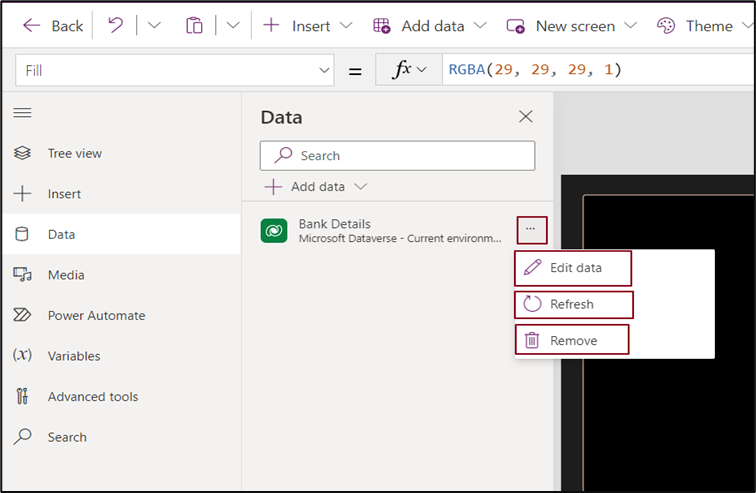This screenshot has height=493, width=756.
Task: Click the sidebar Insert plus icon
Action: point(22,194)
